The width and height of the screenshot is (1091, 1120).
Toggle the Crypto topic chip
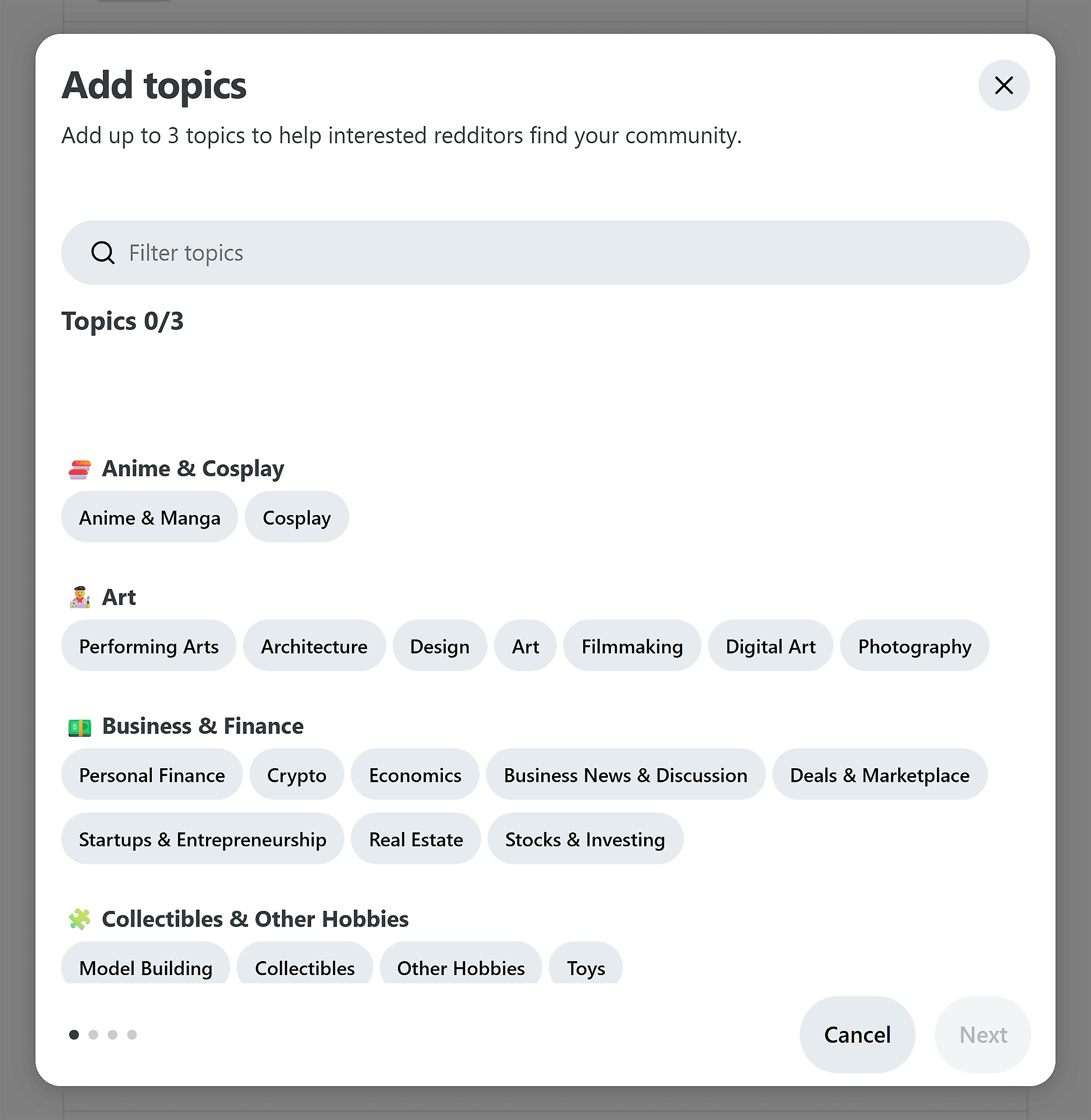pos(296,775)
